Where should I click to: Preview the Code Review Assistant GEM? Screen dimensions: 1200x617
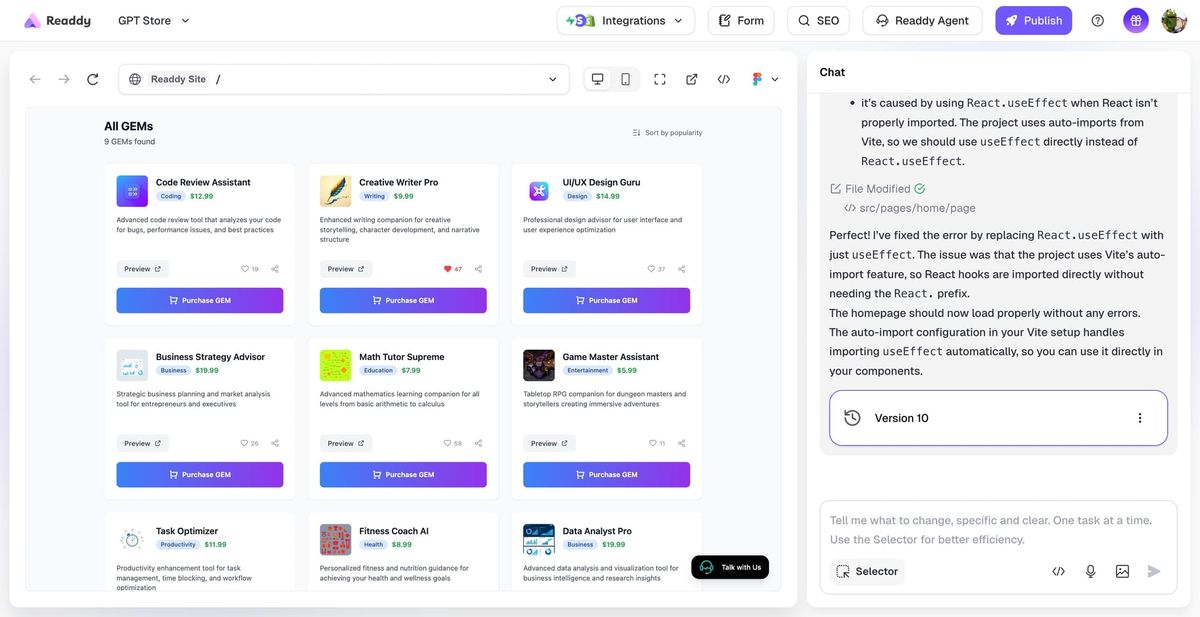click(143, 269)
